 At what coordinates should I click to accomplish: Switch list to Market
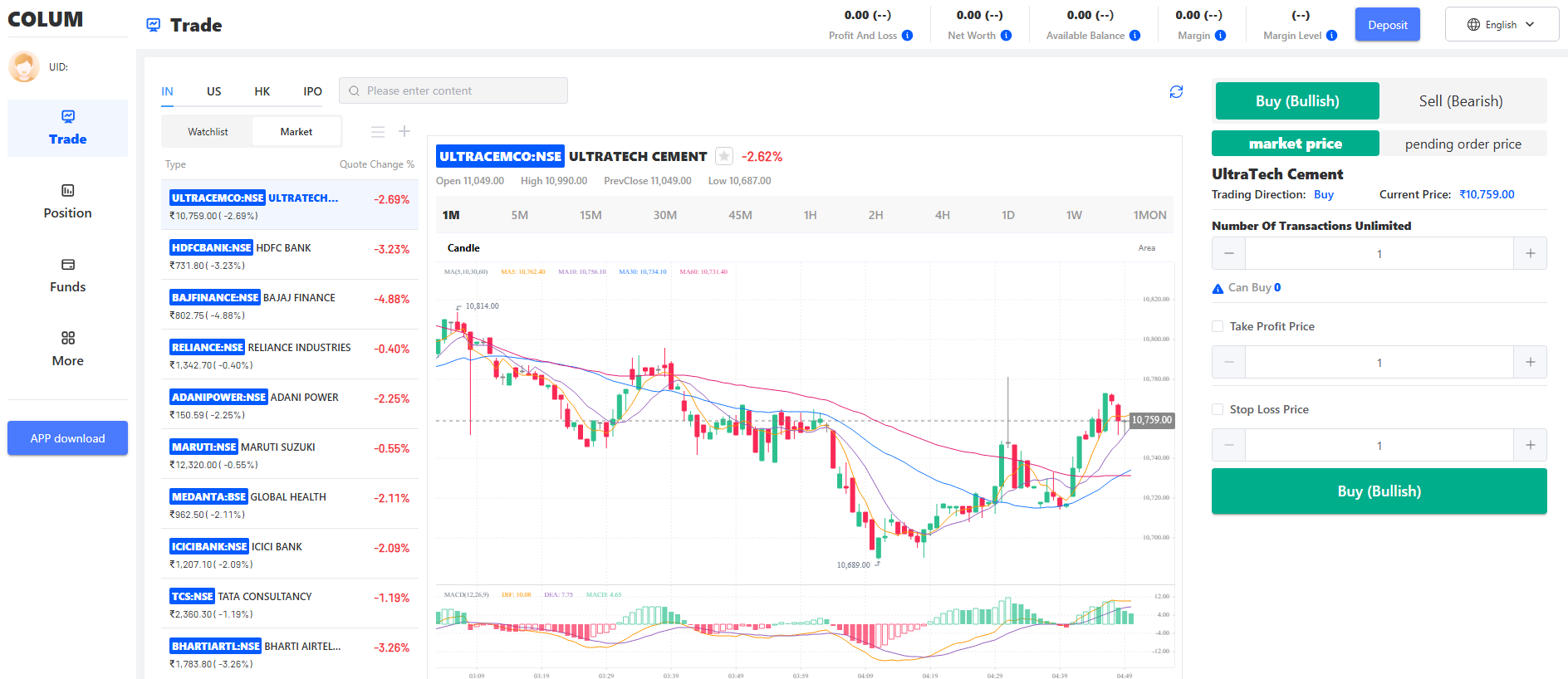pos(296,132)
